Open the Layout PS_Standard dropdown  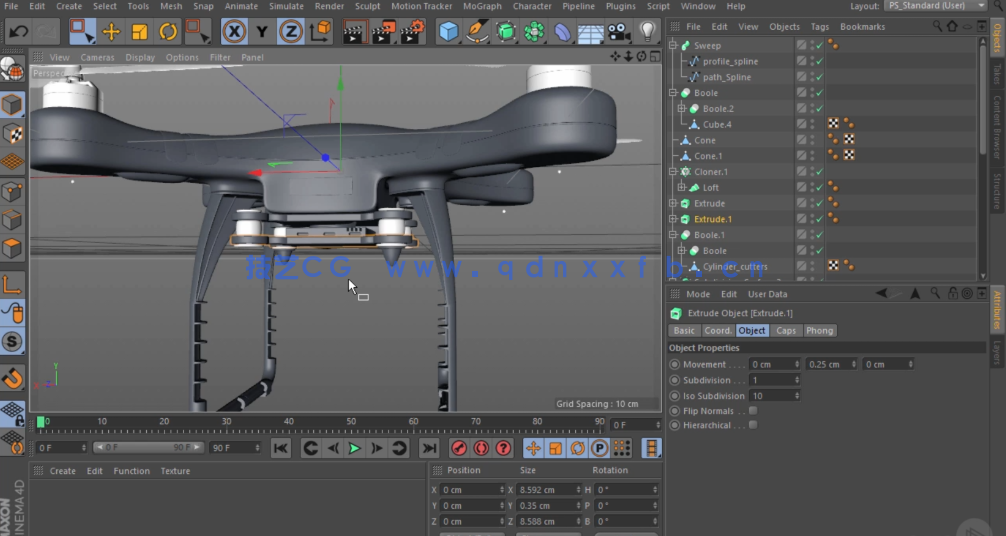935,6
